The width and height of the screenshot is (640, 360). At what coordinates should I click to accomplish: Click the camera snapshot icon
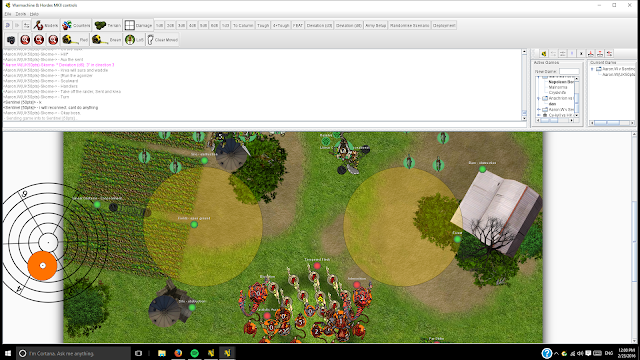click(x=11, y=40)
